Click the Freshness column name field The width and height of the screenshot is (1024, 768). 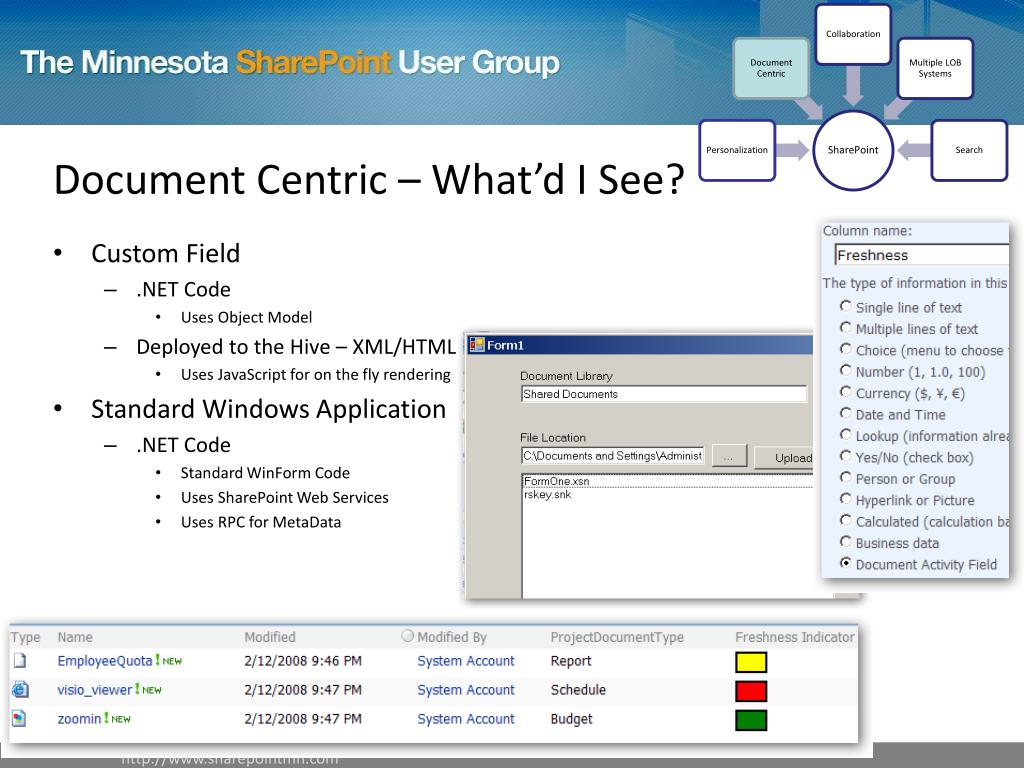point(921,255)
